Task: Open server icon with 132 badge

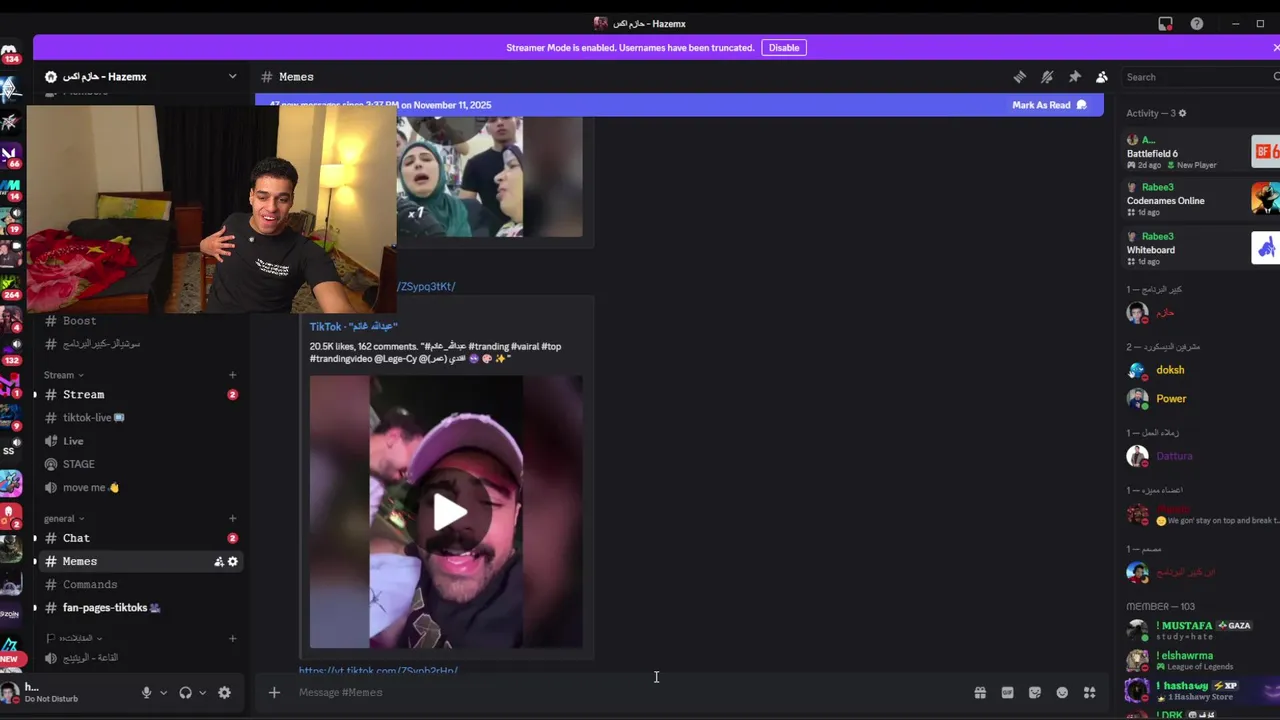Action: (x=10, y=349)
